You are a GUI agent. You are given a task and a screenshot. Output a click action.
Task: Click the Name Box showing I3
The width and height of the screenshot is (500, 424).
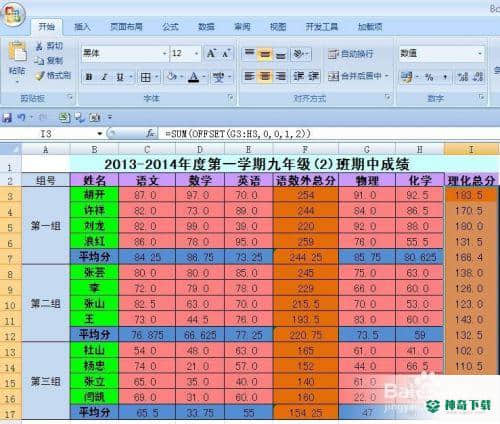(x=53, y=134)
